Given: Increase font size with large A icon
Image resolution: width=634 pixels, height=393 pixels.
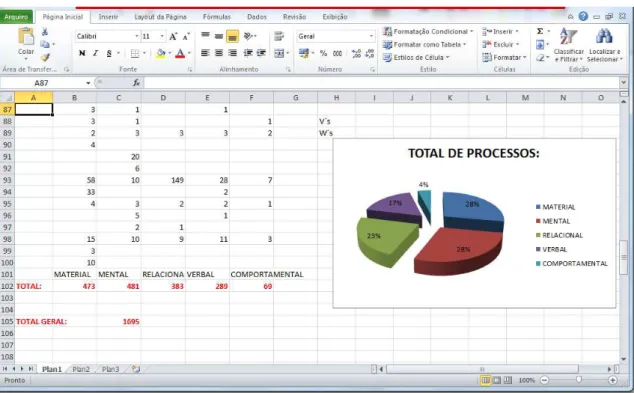Looking at the screenshot, I should [173, 36].
